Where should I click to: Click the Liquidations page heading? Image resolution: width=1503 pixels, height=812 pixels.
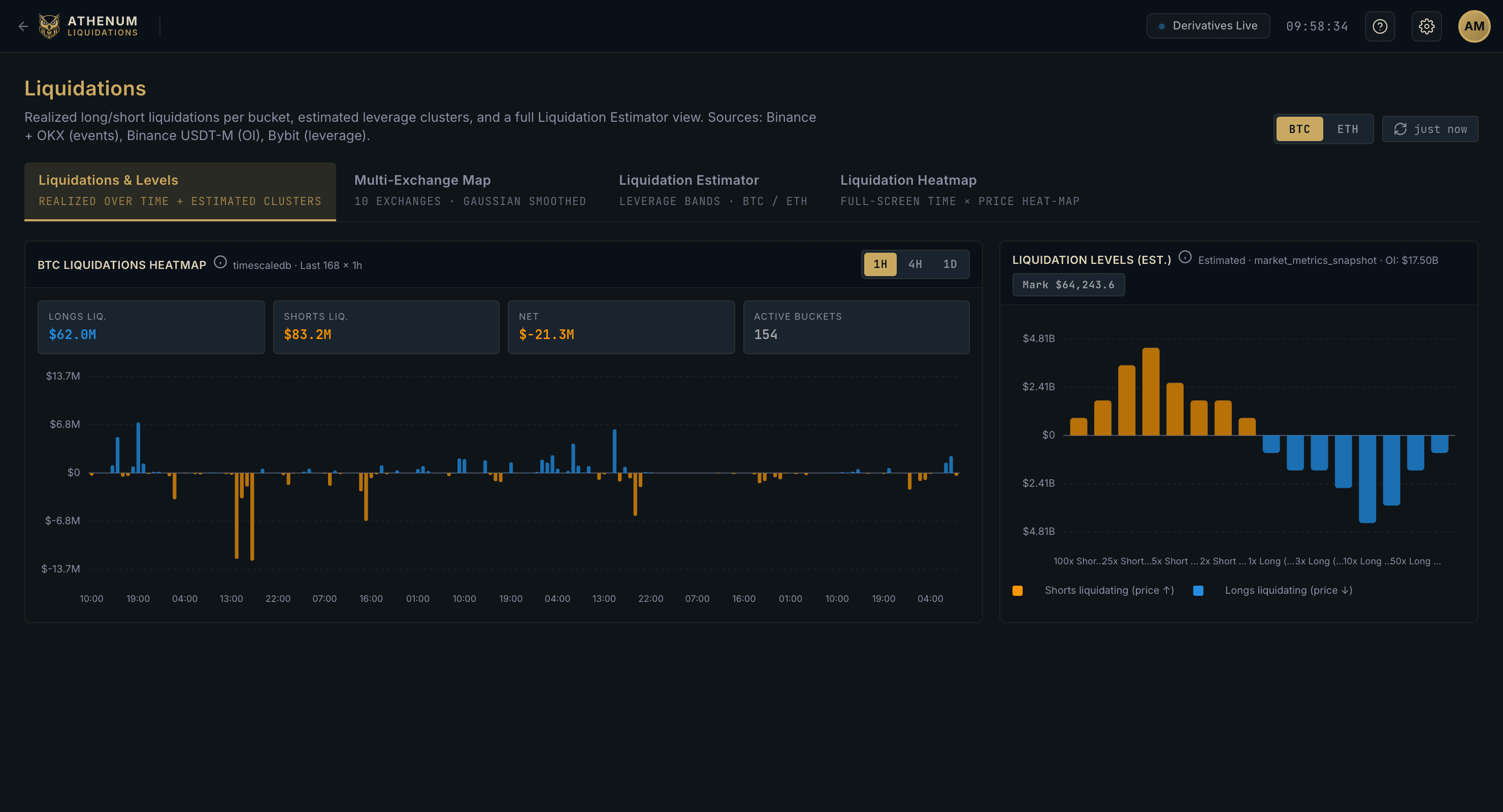click(85, 88)
